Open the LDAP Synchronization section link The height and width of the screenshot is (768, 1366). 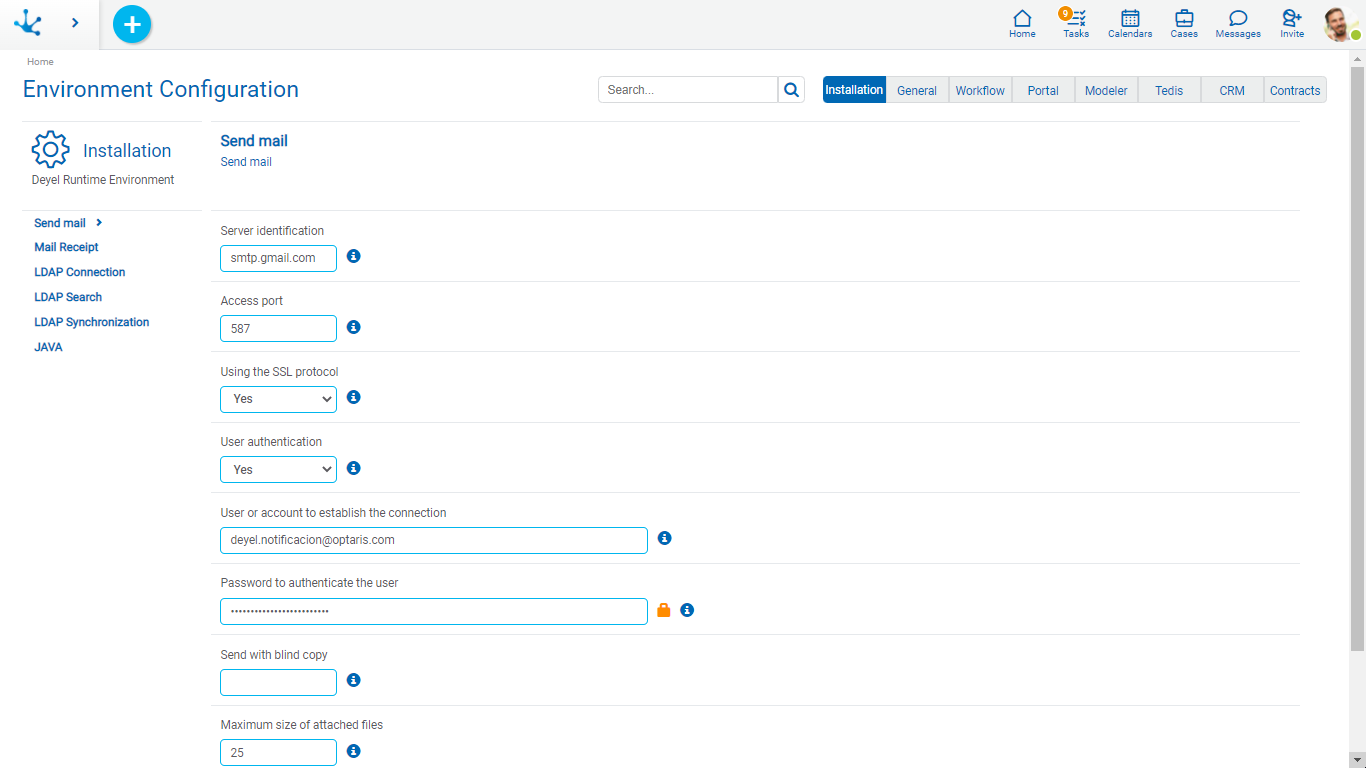click(91, 322)
